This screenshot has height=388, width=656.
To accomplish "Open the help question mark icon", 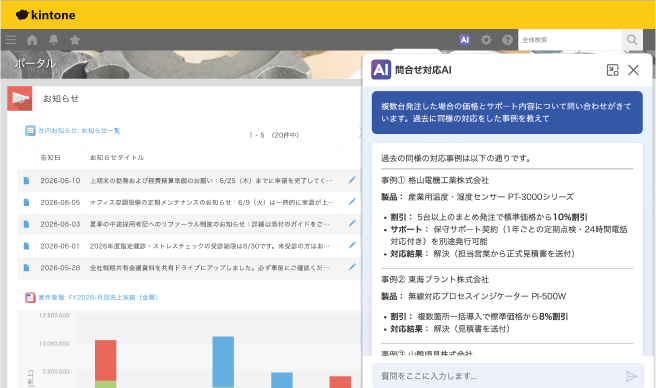I will [x=507, y=40].
